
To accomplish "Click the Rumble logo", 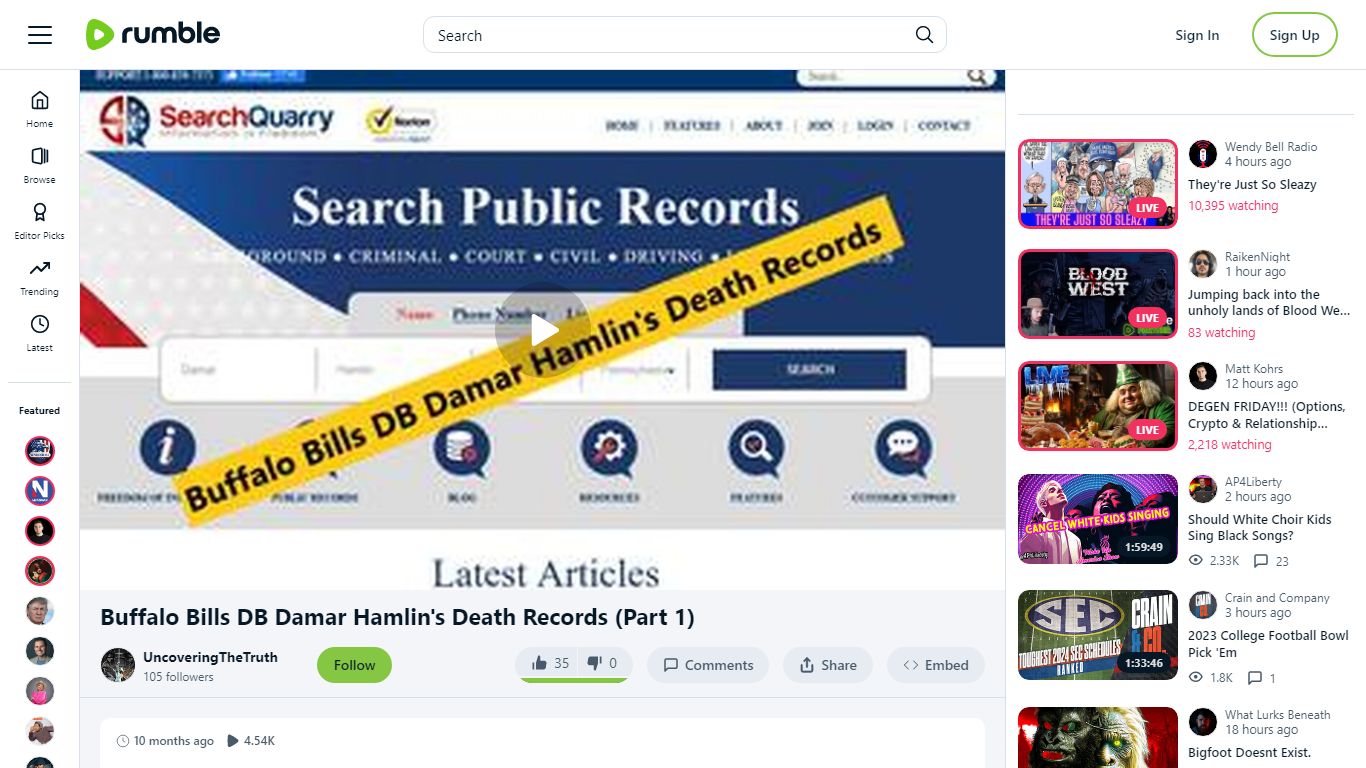I will [153, 35].
